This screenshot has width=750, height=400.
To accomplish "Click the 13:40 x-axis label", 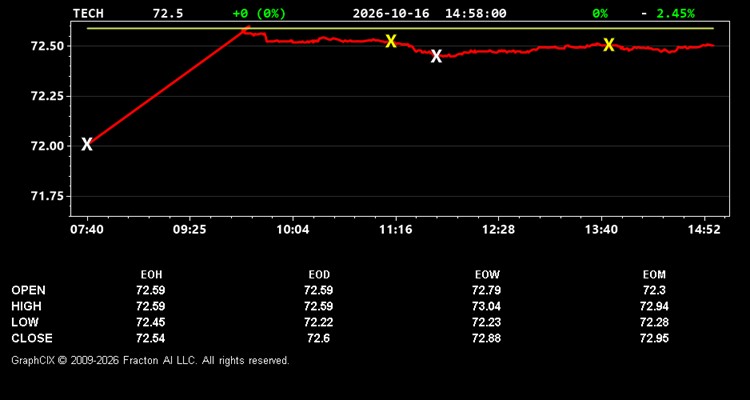I will 601,230.
